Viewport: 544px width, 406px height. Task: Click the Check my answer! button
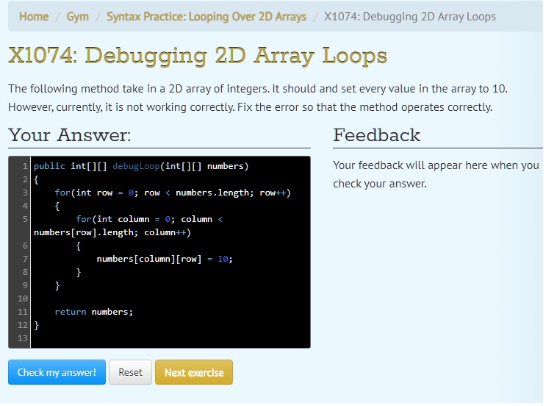pos(57,372)
